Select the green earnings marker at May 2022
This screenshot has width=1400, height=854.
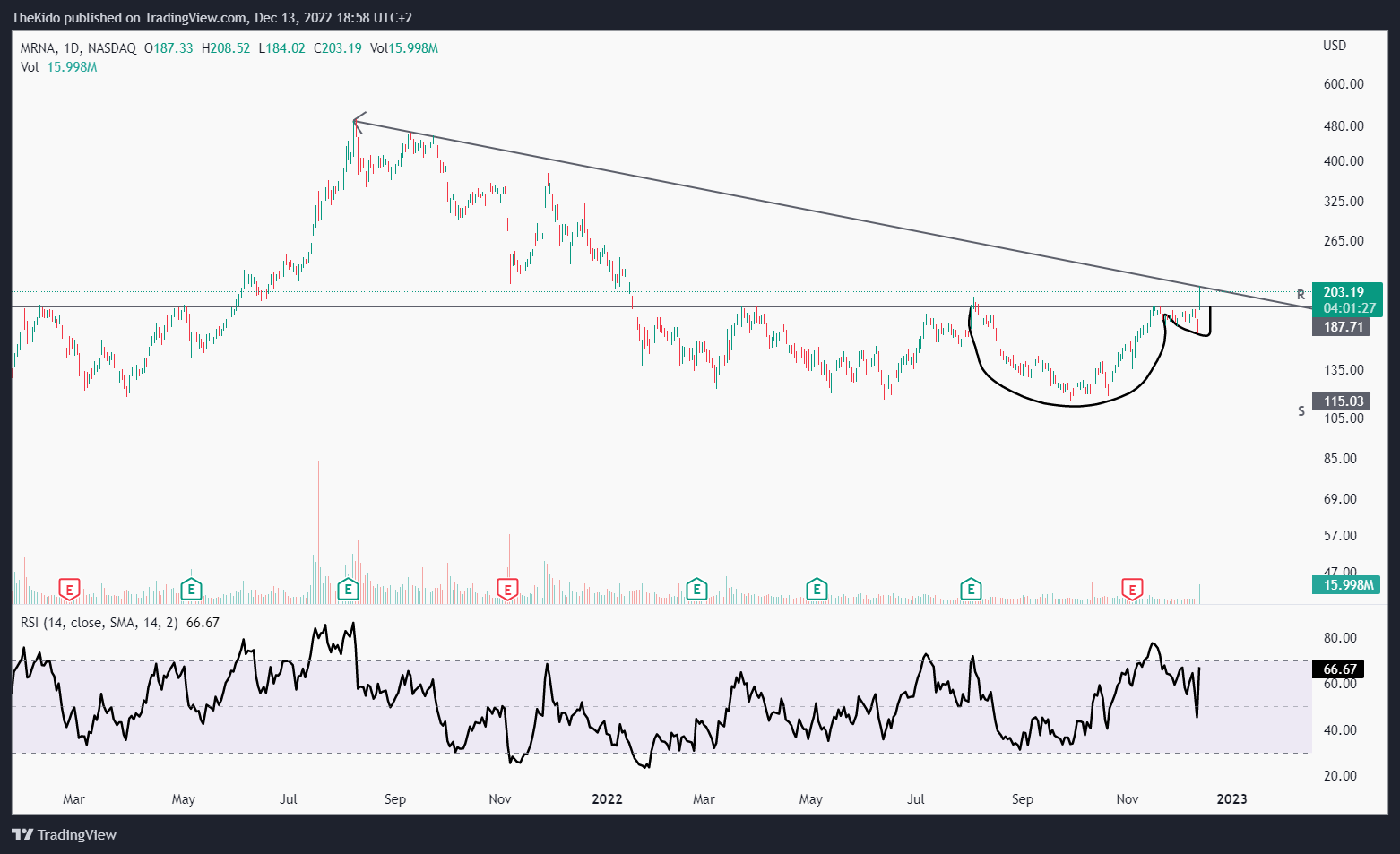pos(816,589)
